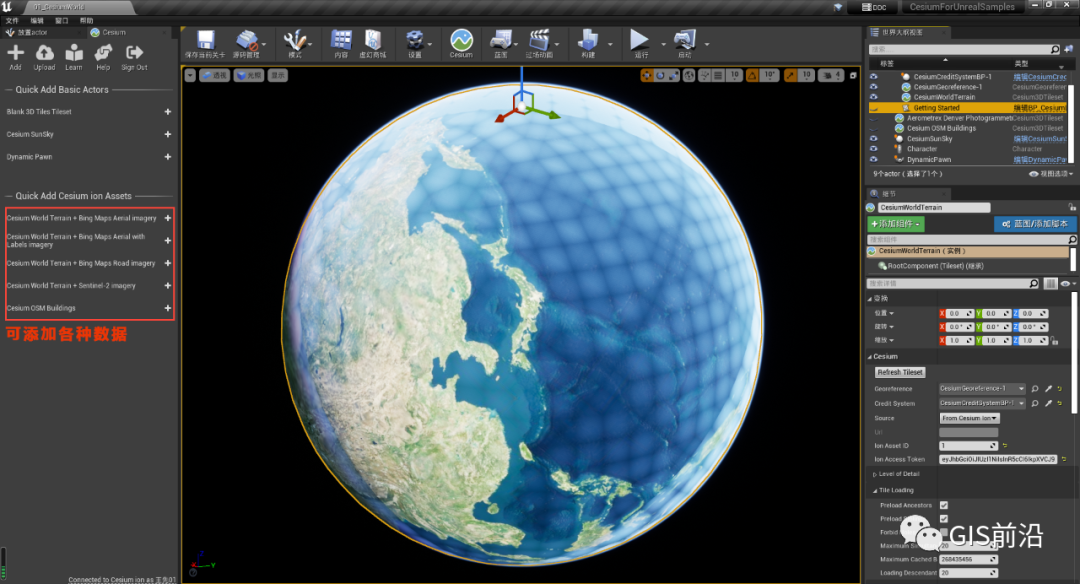Toggle visibility of DynamicPawn actor
This screenshot has width=1080, height=584.
coord(873,159)
